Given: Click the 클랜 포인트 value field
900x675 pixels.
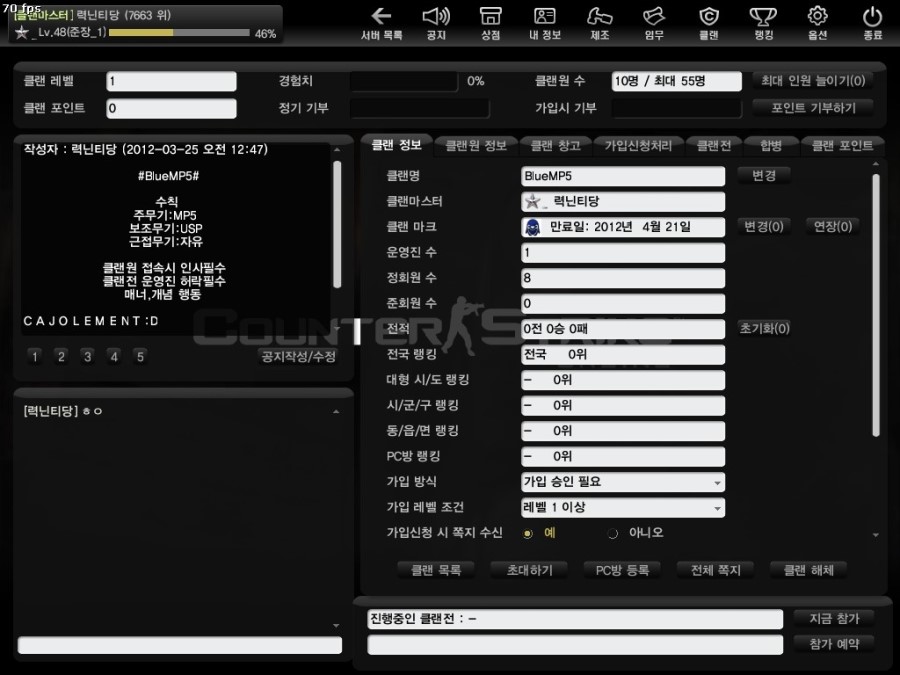Looking at the screenshot, I should coord(171,108).
